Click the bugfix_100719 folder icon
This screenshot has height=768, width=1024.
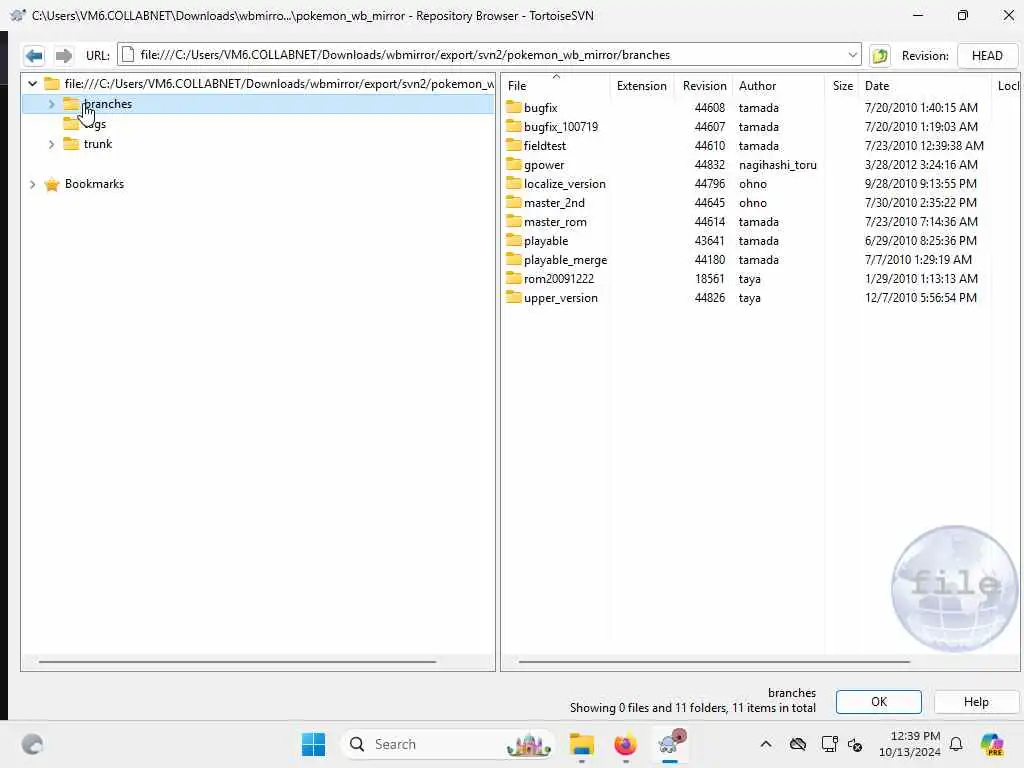tap(514, 126)
